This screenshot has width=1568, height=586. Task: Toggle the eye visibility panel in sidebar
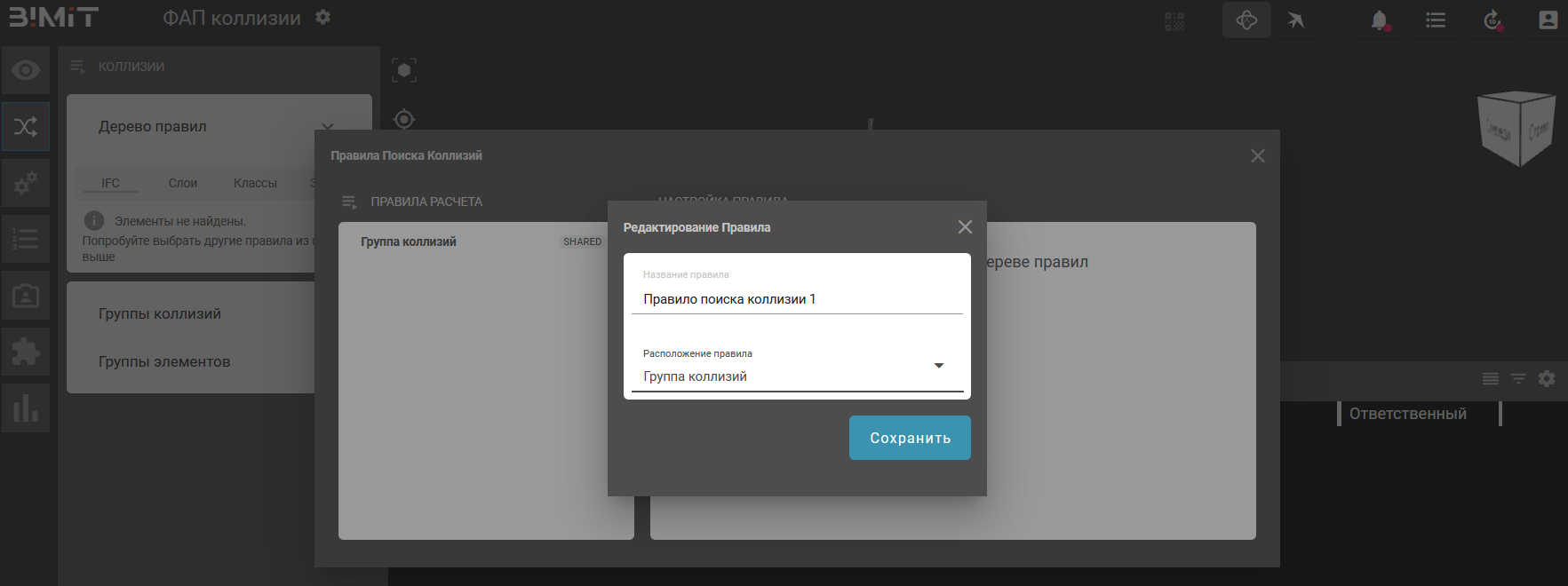tap(26, 70)
